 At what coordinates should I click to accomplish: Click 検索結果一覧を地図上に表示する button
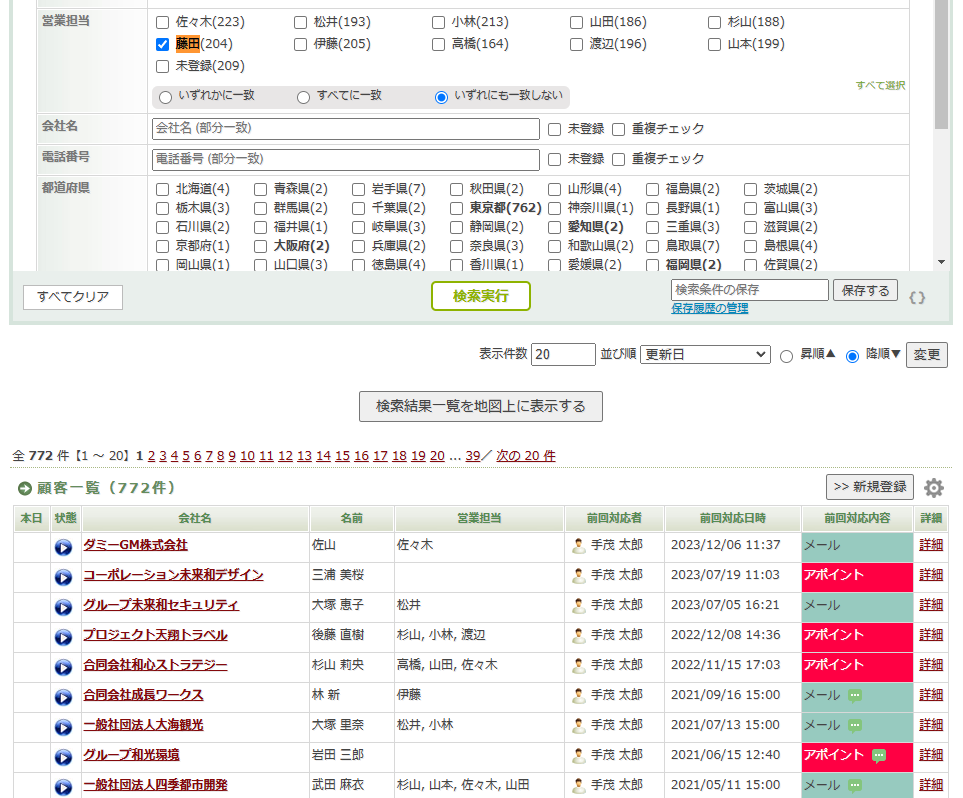pos(480,406)
